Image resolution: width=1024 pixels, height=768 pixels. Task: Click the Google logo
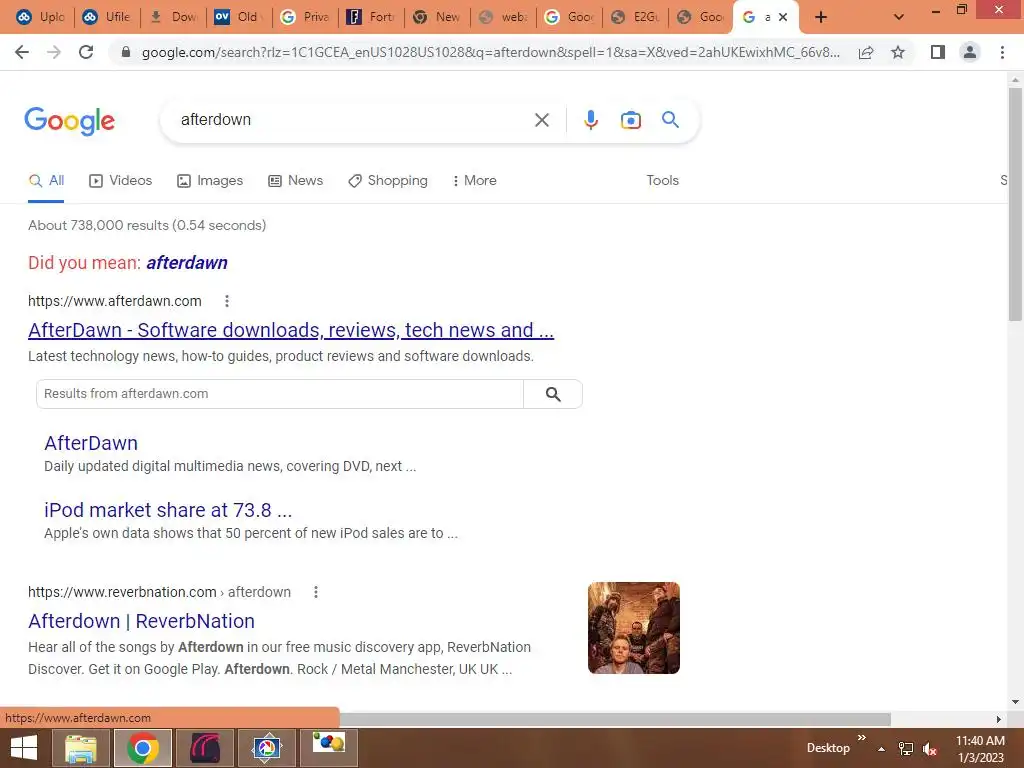(70, 121)
